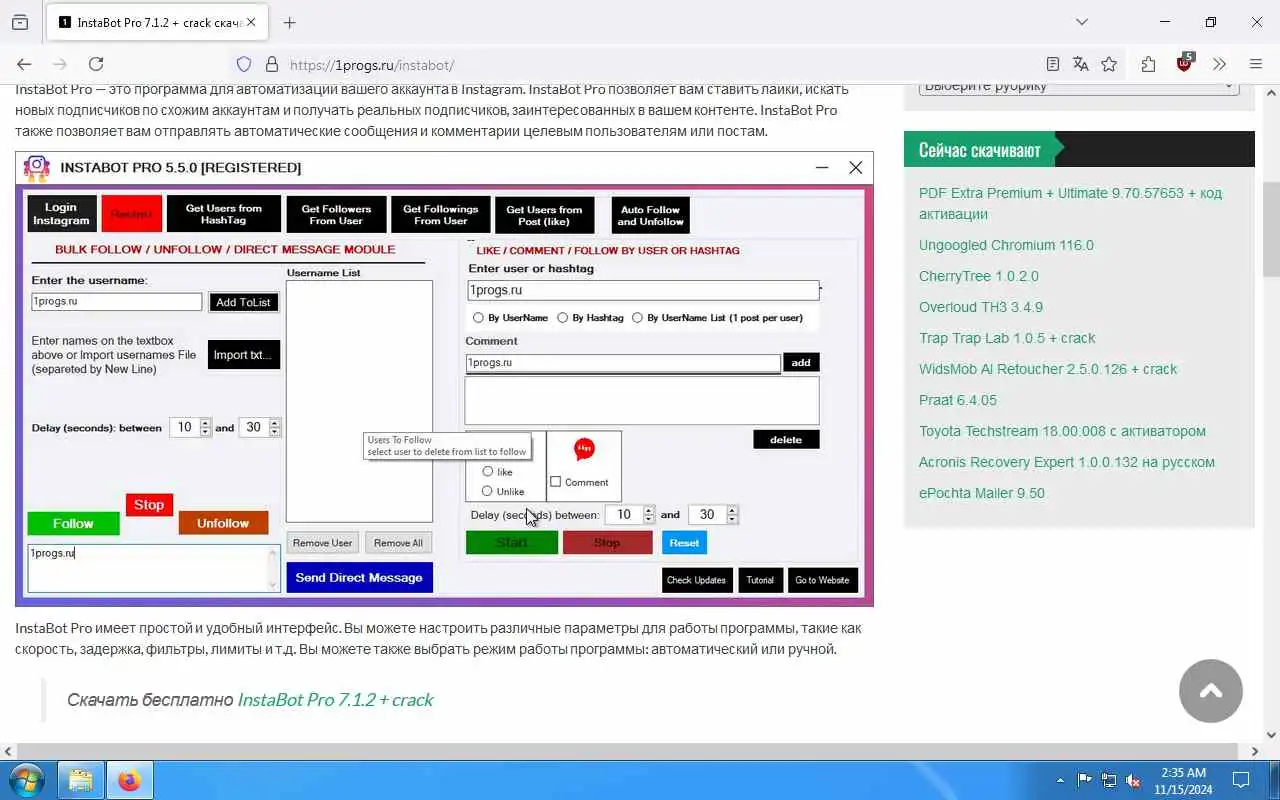Click the green Follow button in screenshot
The height and width of the screenshot is (800, 1280).
(x=73, y=523)
